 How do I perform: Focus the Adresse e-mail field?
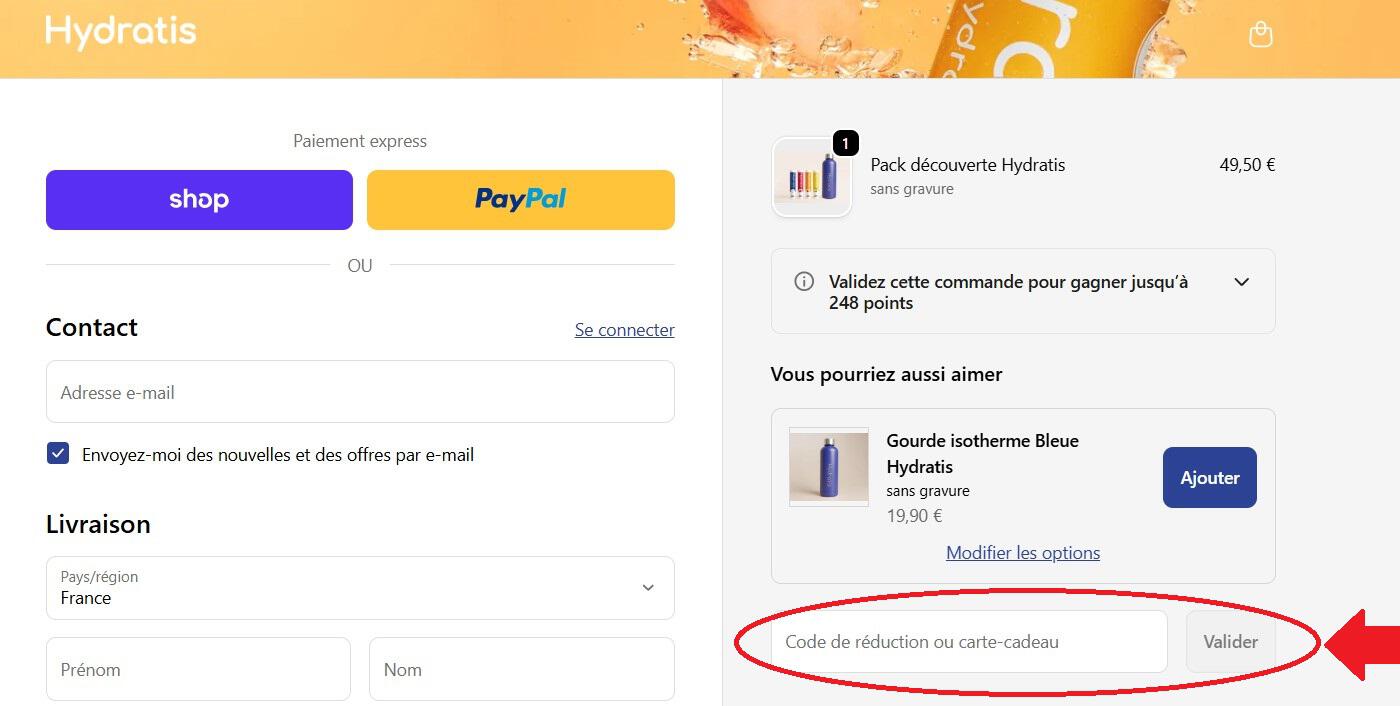coord(360,392)
